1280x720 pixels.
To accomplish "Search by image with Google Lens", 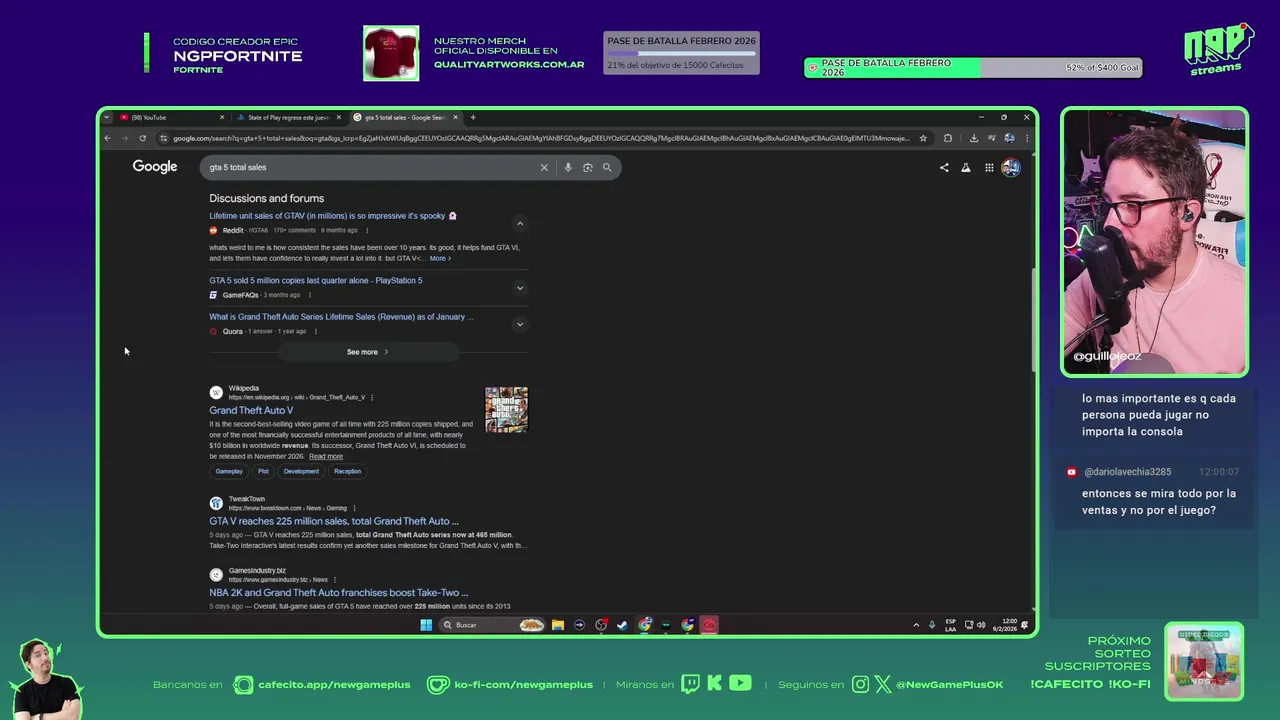I will click(x=587, y=167).
